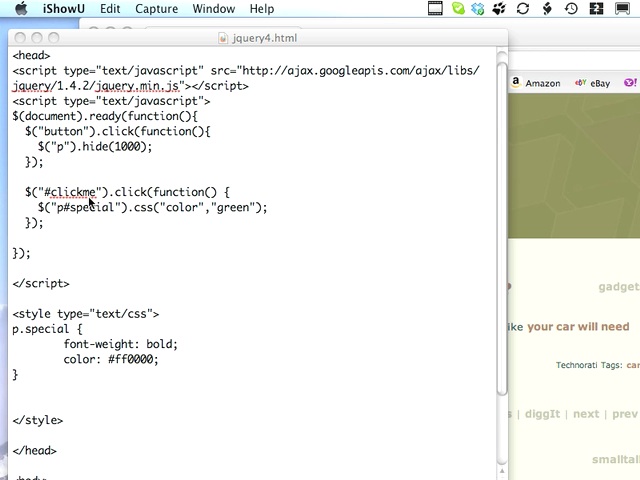Click the $(document).ready line

pos(105,116)
